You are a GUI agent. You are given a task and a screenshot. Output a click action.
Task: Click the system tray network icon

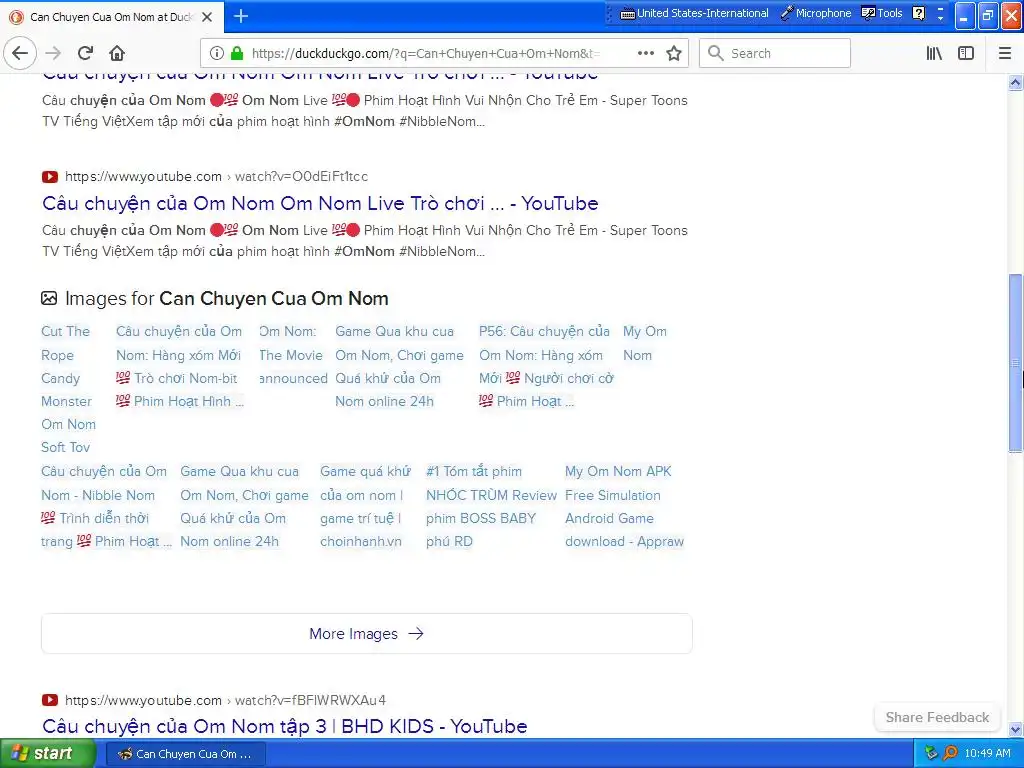click(x=931, y=753)
